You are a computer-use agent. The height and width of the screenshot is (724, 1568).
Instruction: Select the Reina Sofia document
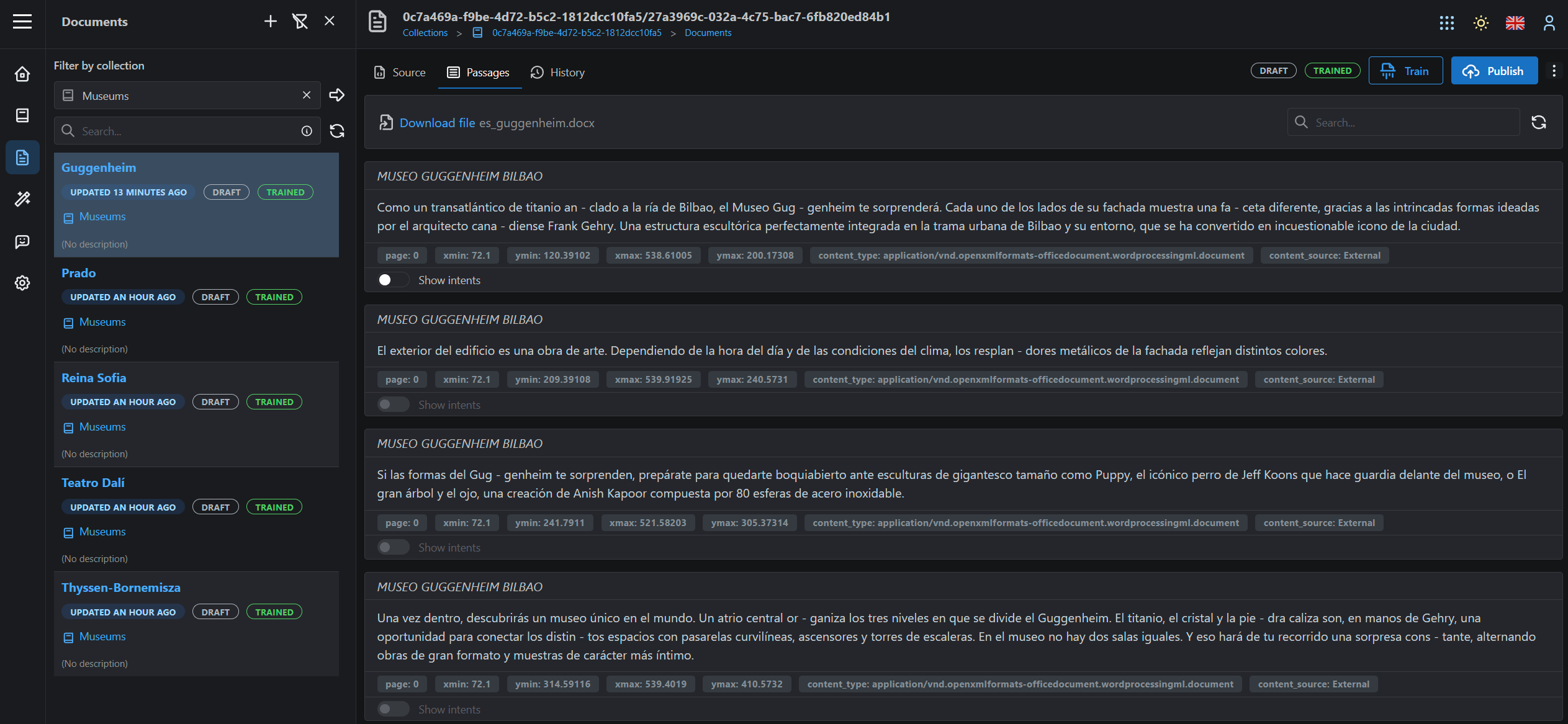(196, 415)
